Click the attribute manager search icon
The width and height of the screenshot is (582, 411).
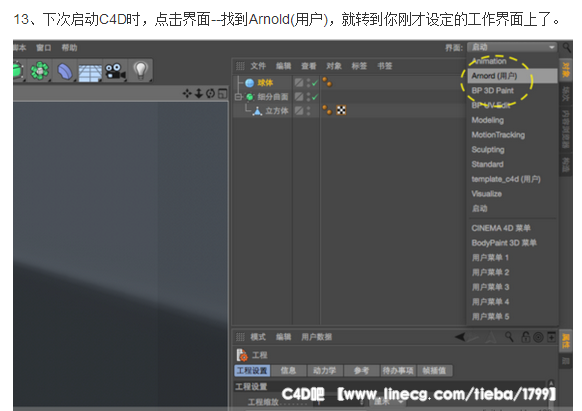click(509, 337)
